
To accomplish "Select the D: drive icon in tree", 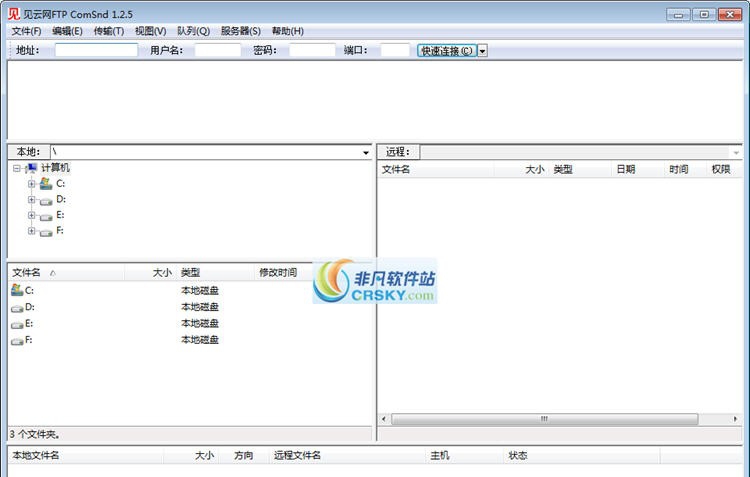I will click(46, 201).
